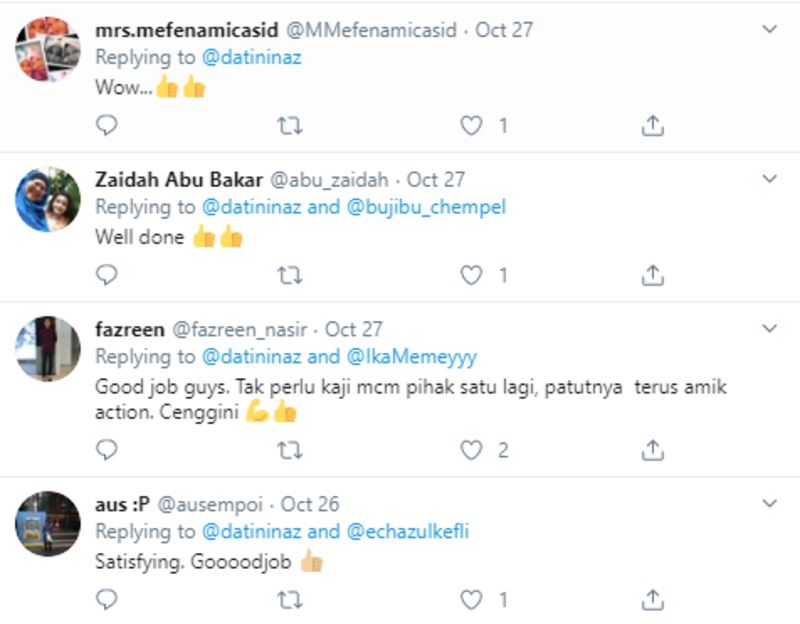Image resolution: width=800 pixels, height=624 pixels.
Task: Open the @bujibu_chempel mention link
Action: [426, 207]
